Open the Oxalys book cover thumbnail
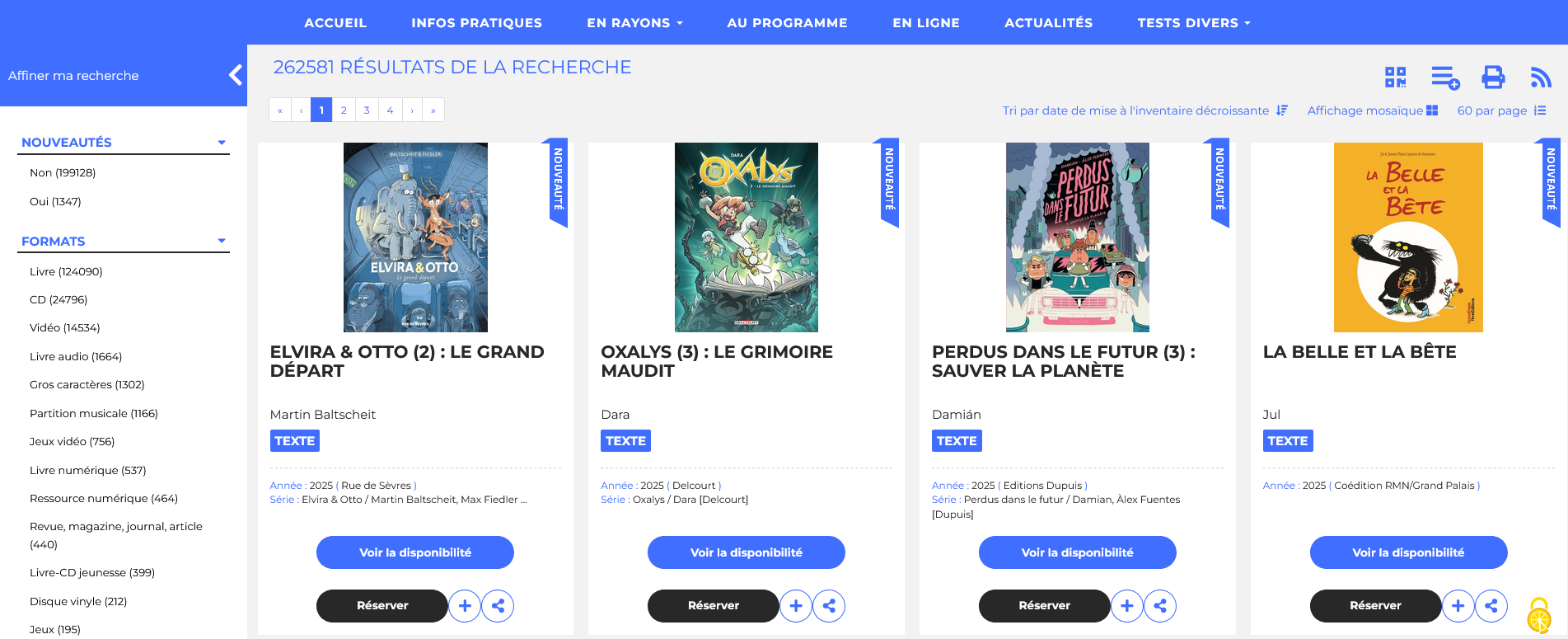This screenshot has height=639, width=1568. point(747,237)
